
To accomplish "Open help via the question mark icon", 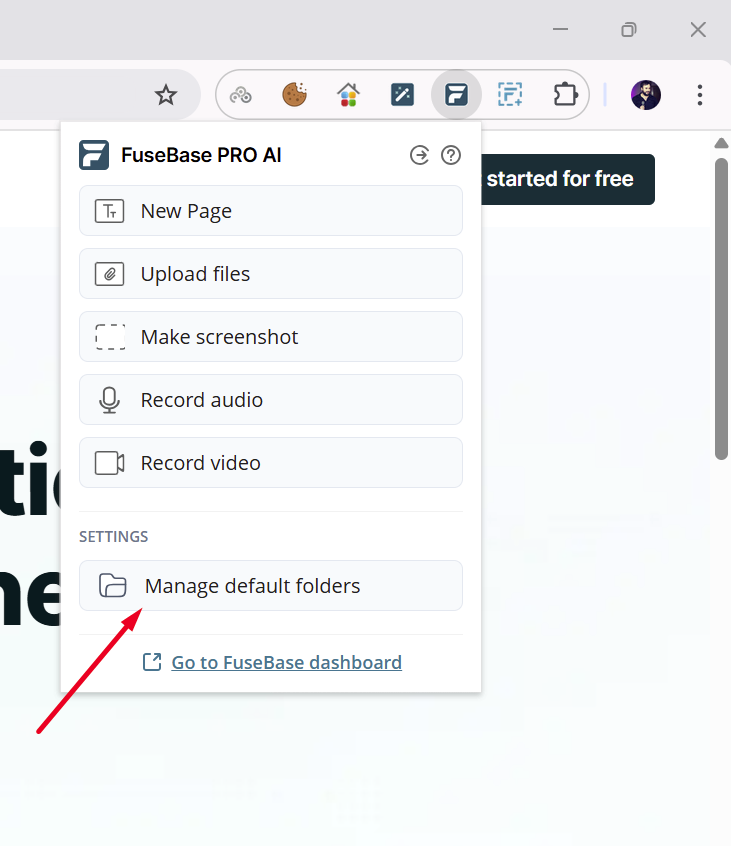I will pos(451,155).
